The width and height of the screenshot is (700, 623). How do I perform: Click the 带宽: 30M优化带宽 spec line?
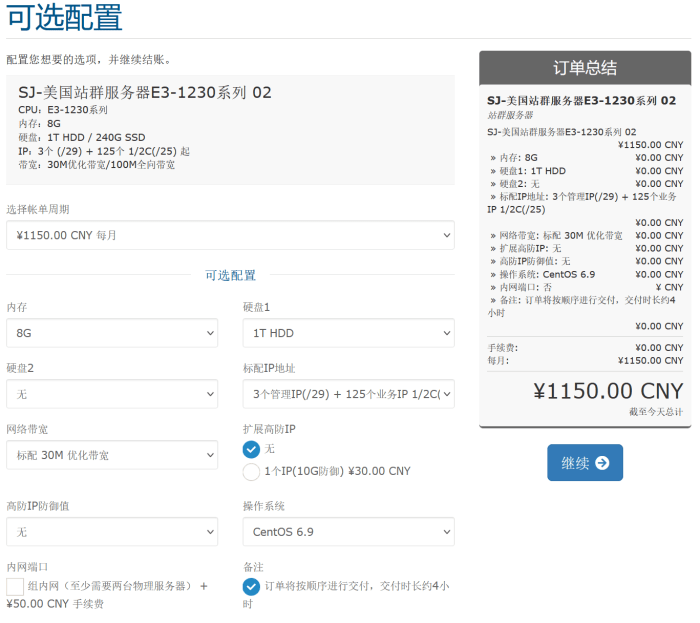(96, 165)
